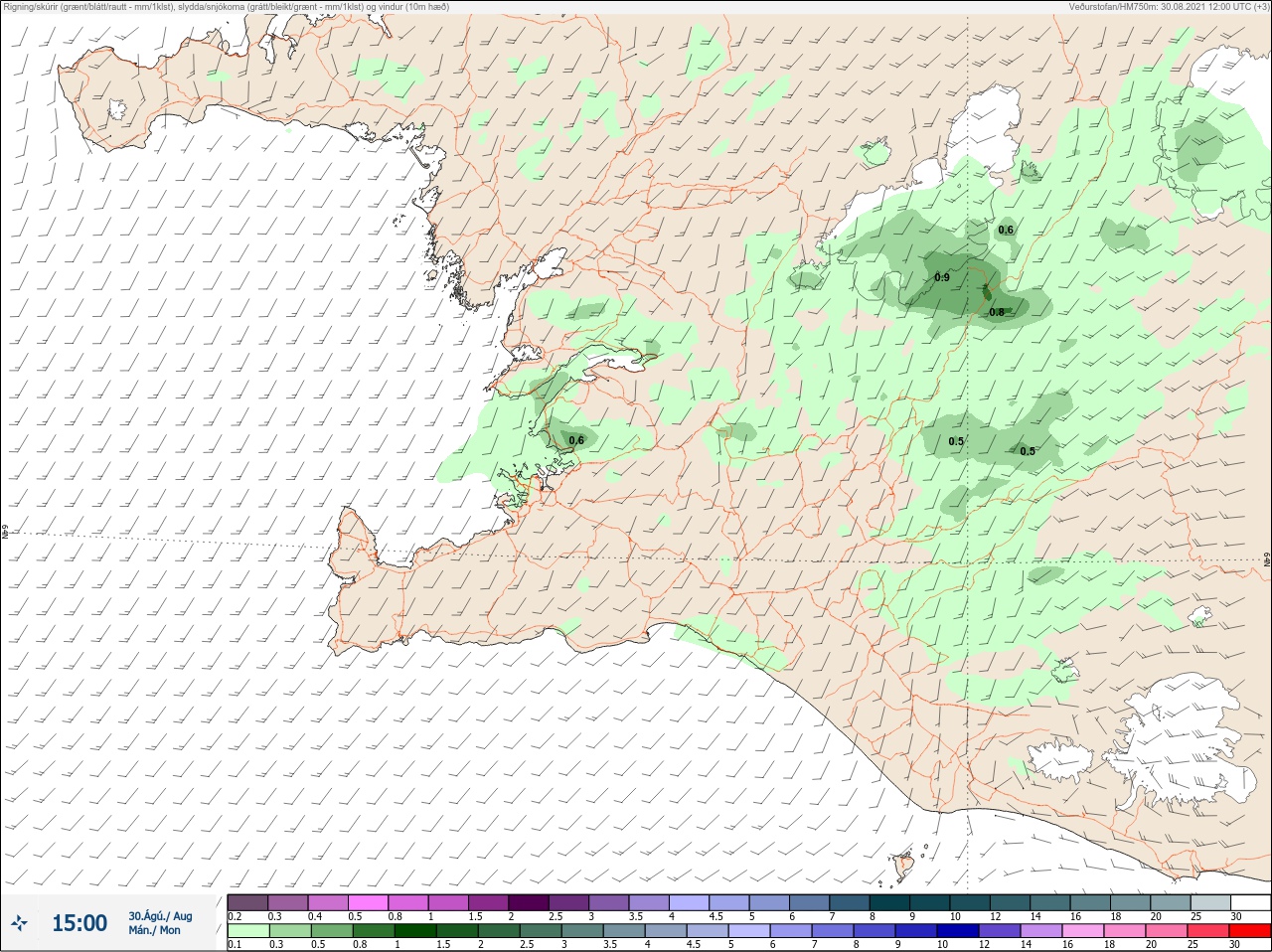Viewport: 1272px width, 952px height.
Task: Select the 2.5 swatch in lower legend row
Action: click(x=542, y=931)
